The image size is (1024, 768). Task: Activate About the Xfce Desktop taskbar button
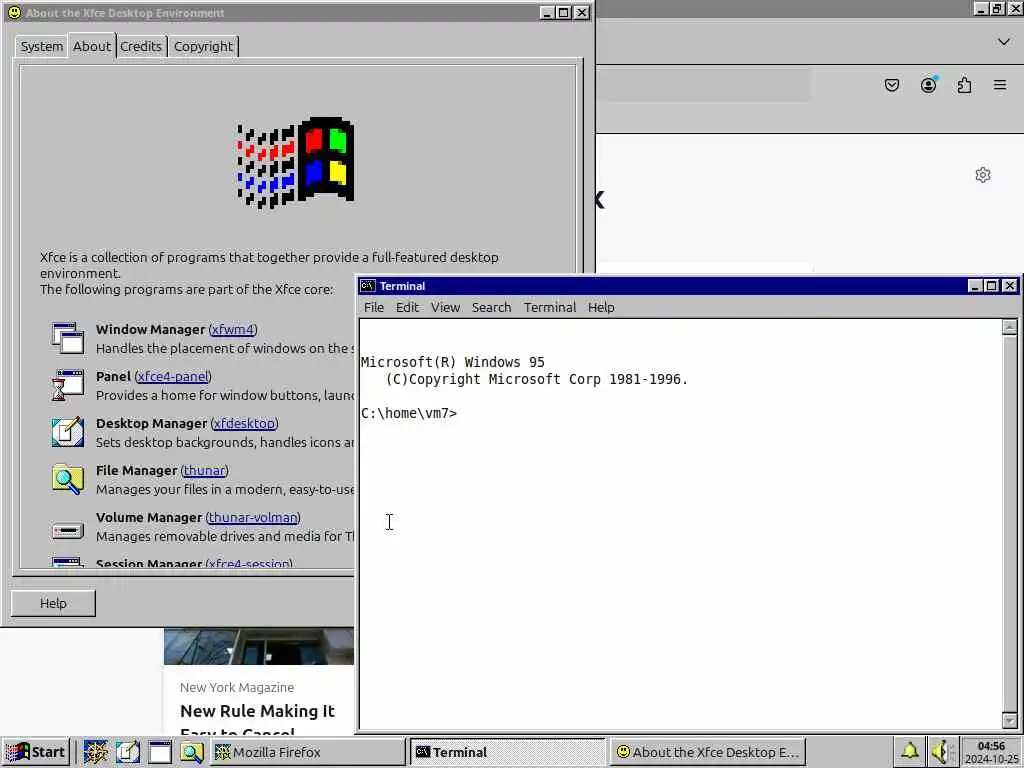(708, 752)
